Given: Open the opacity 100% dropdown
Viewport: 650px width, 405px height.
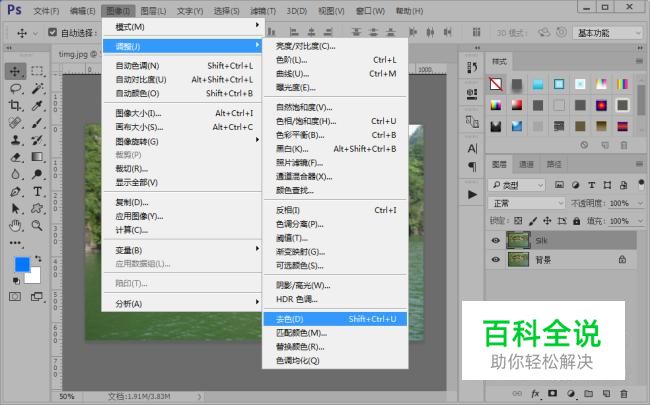Looking at the screenshot, I should pos(640,203).
